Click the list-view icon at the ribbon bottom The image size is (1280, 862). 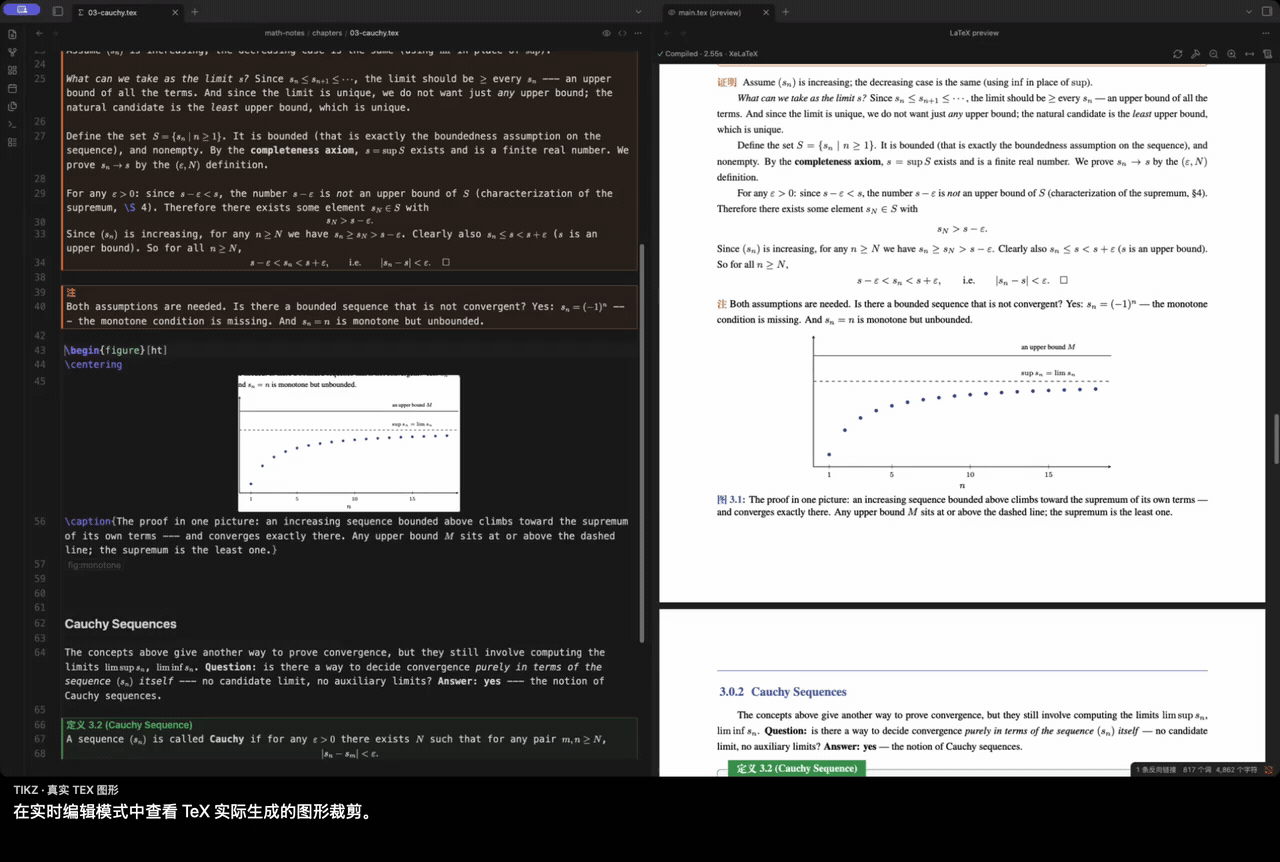(x=12, y=142)
